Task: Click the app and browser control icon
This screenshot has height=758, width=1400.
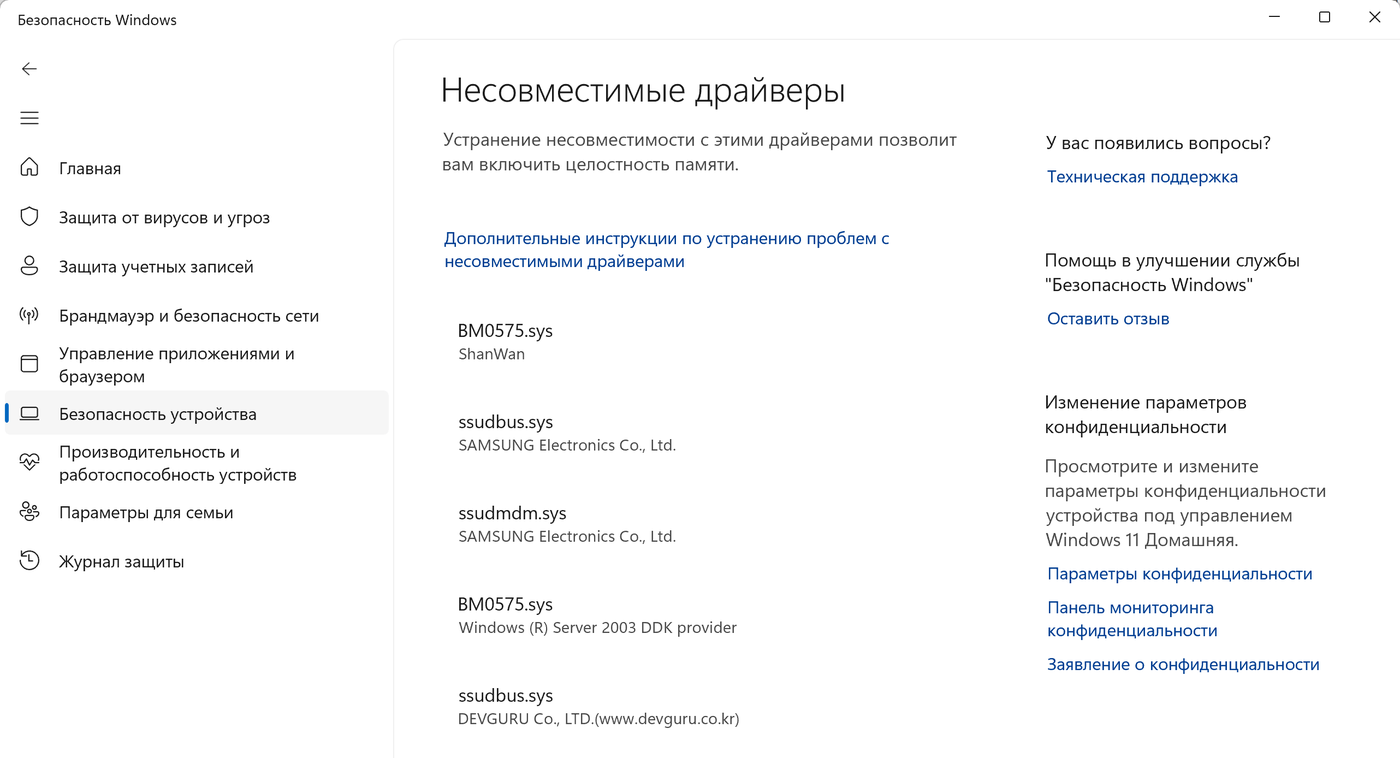Action: coord(29,364)
